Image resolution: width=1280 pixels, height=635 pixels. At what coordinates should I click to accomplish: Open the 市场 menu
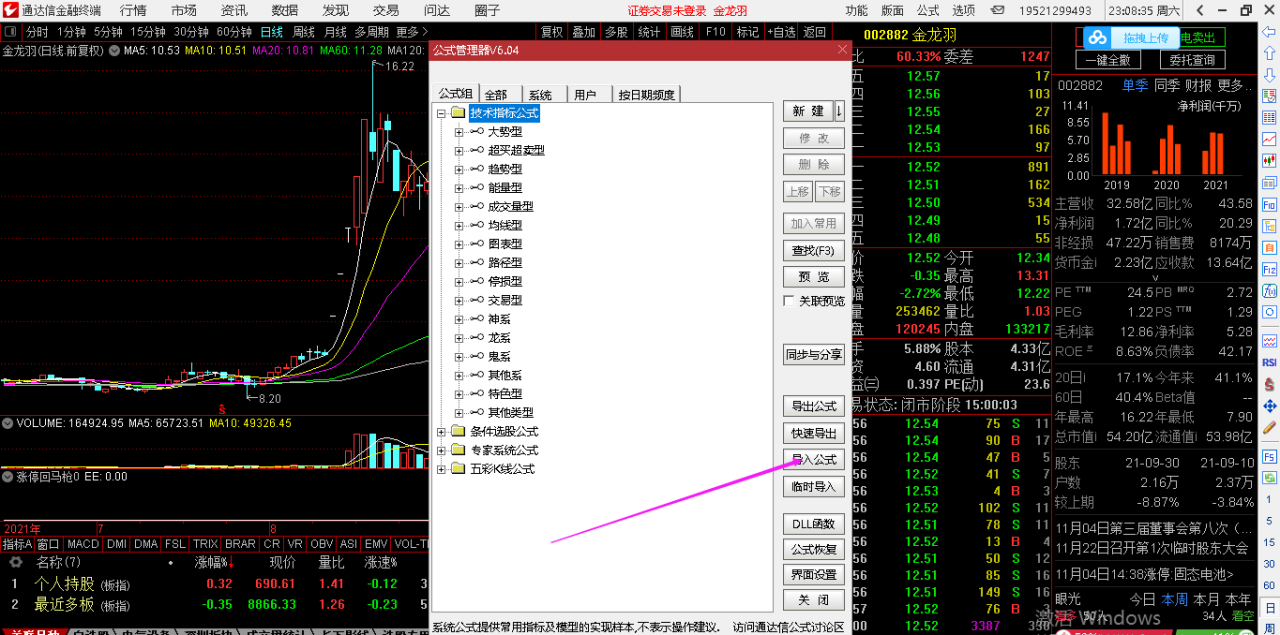[184, 10]
